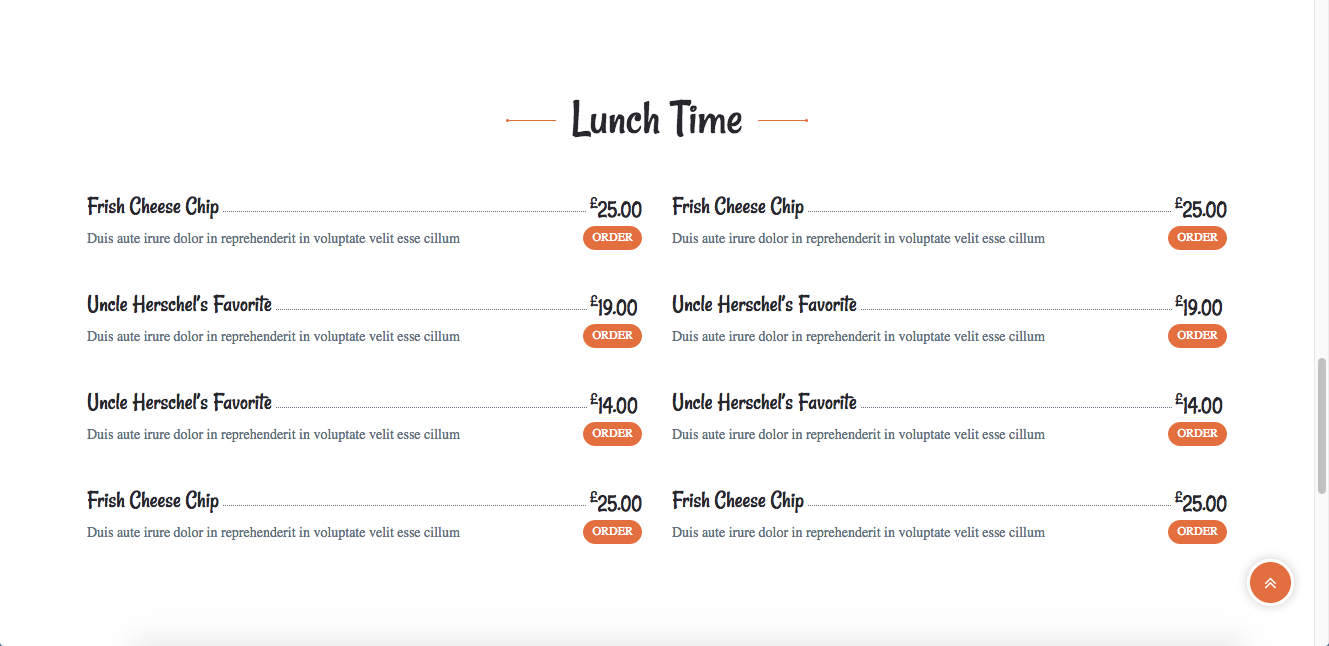This screenshot has height=646, width=1329.
Task: Order the £19.00 Uncle Herschel's Favorite, right column
Action: click(x=1197, y=336)
